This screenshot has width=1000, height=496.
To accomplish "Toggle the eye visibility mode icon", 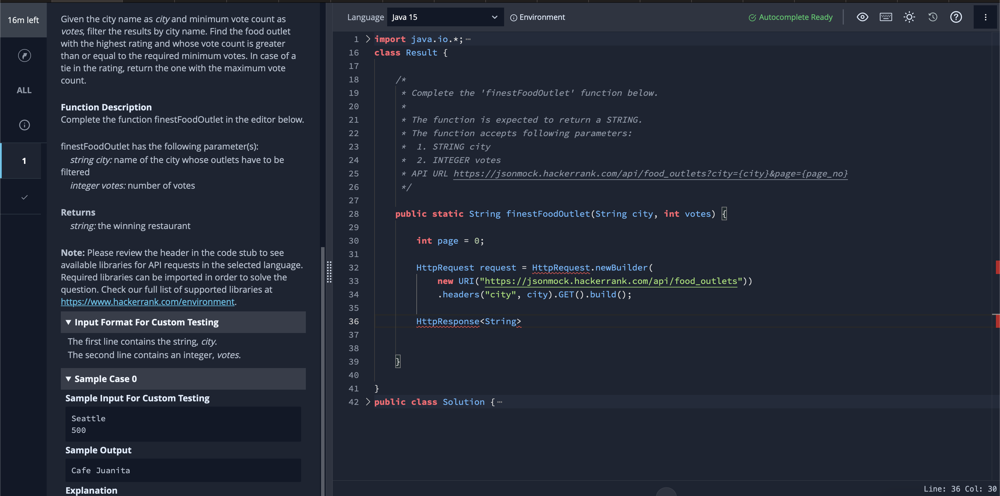I will click(862, 17).
